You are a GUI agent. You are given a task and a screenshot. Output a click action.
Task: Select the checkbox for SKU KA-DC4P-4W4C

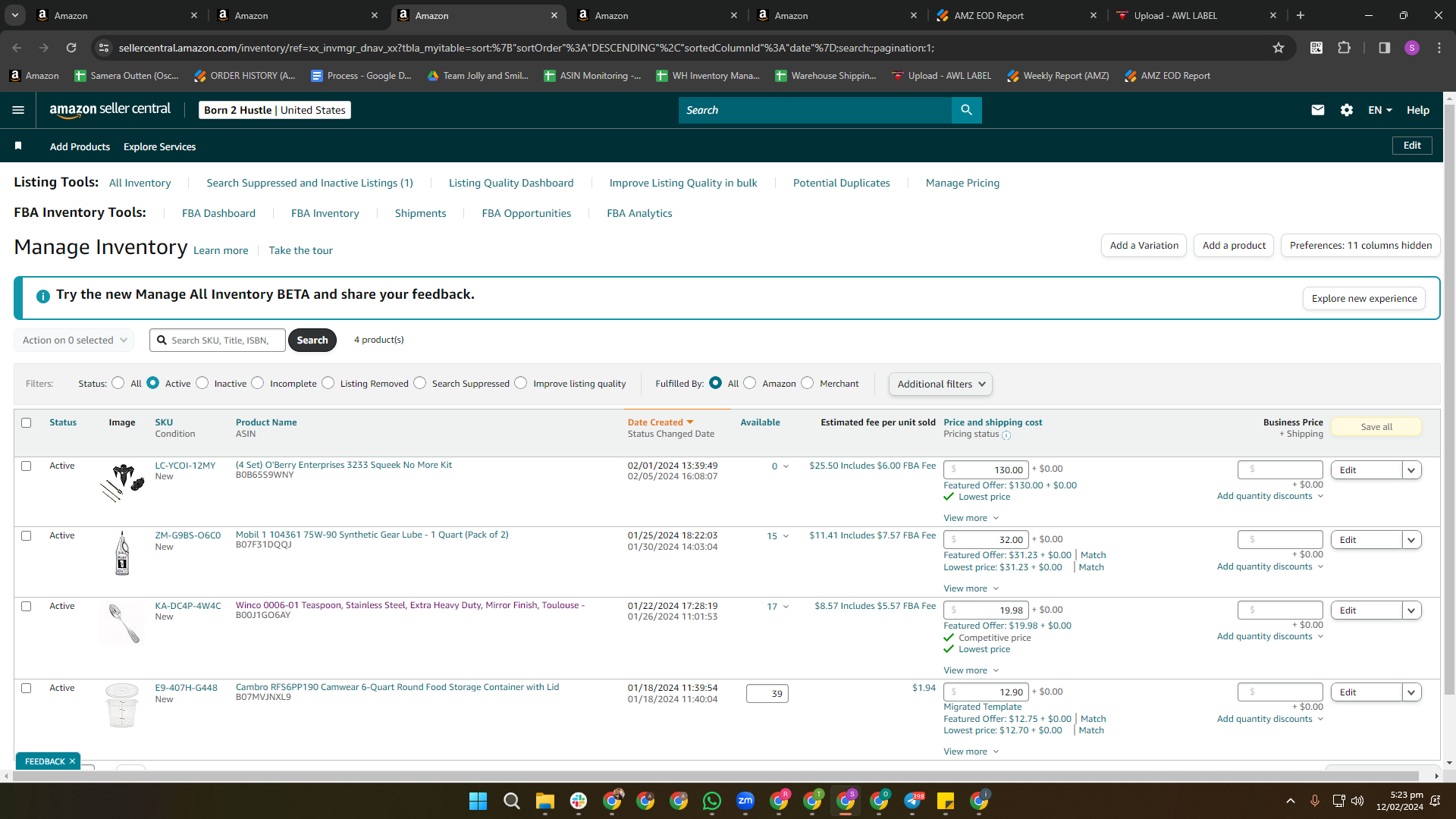tap(27, 606)
